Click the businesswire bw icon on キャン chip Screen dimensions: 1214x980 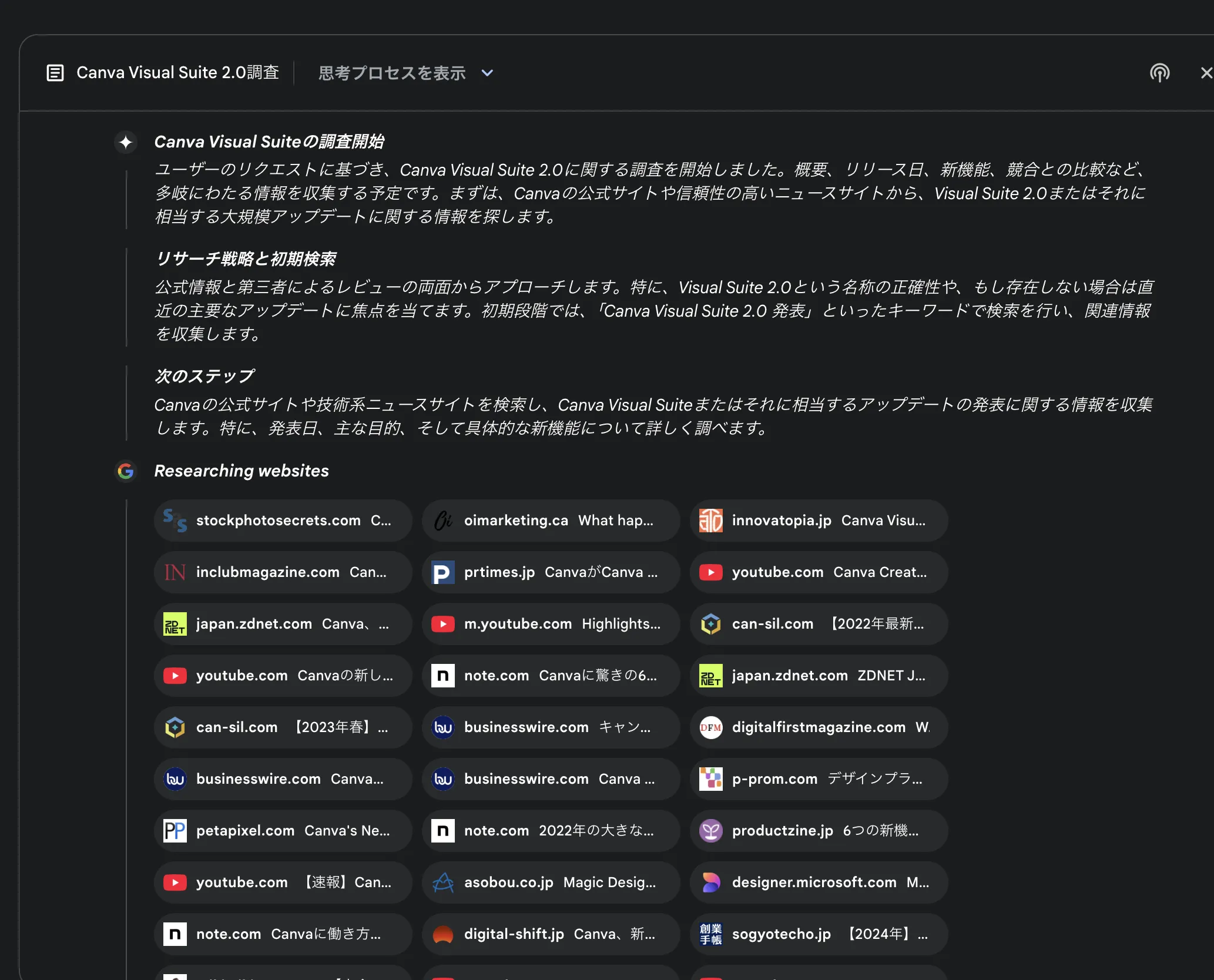tap(443, 727)
